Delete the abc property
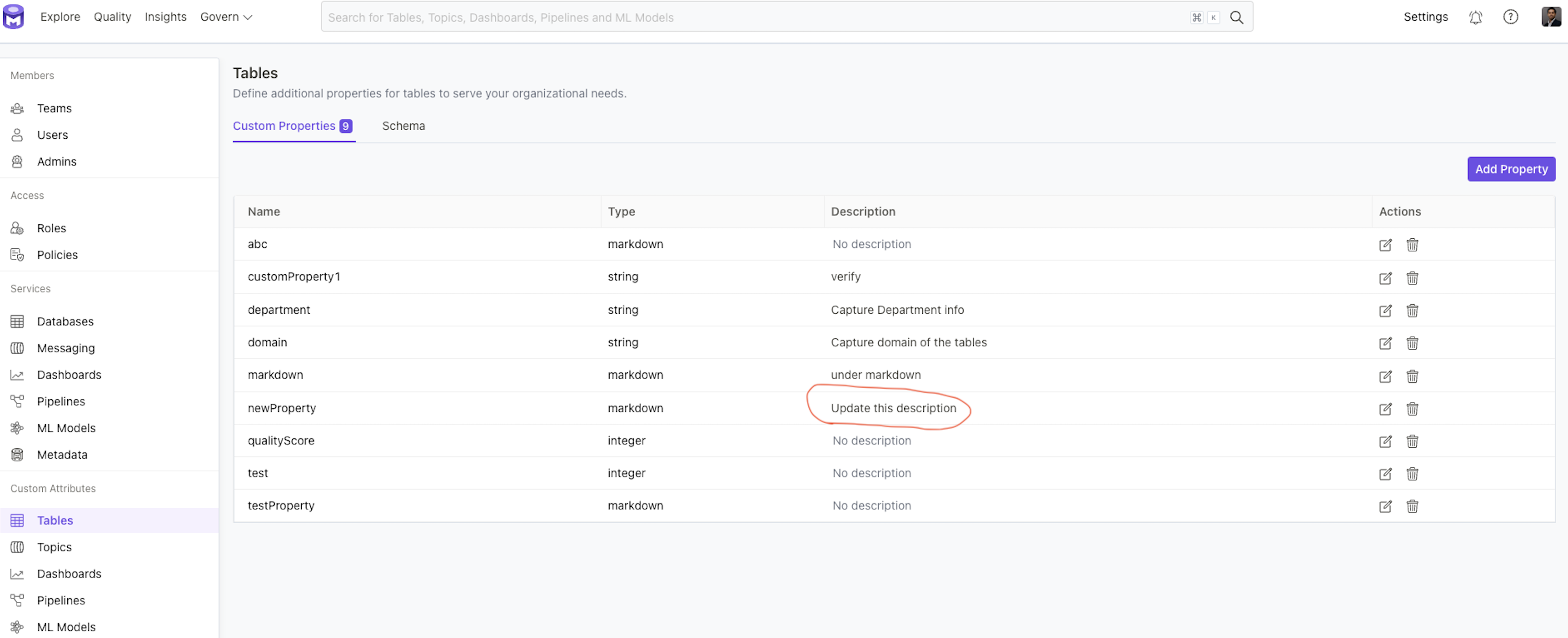Image resolution: width=1568 pixels, height=638 pixels. [x=1412, y=245]
